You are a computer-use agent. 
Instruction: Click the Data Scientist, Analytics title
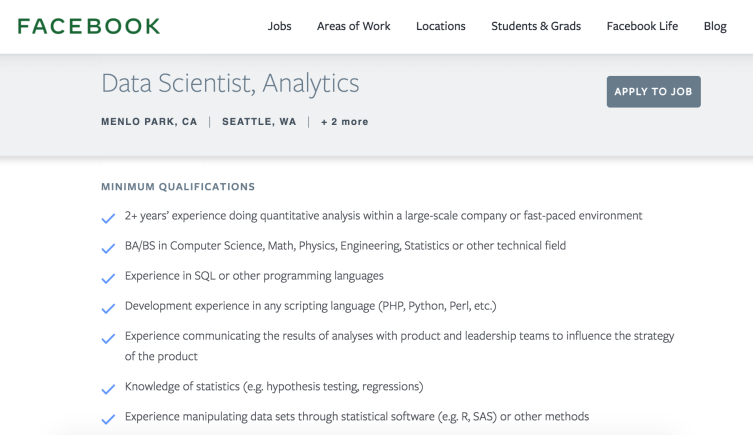[230, 84]
